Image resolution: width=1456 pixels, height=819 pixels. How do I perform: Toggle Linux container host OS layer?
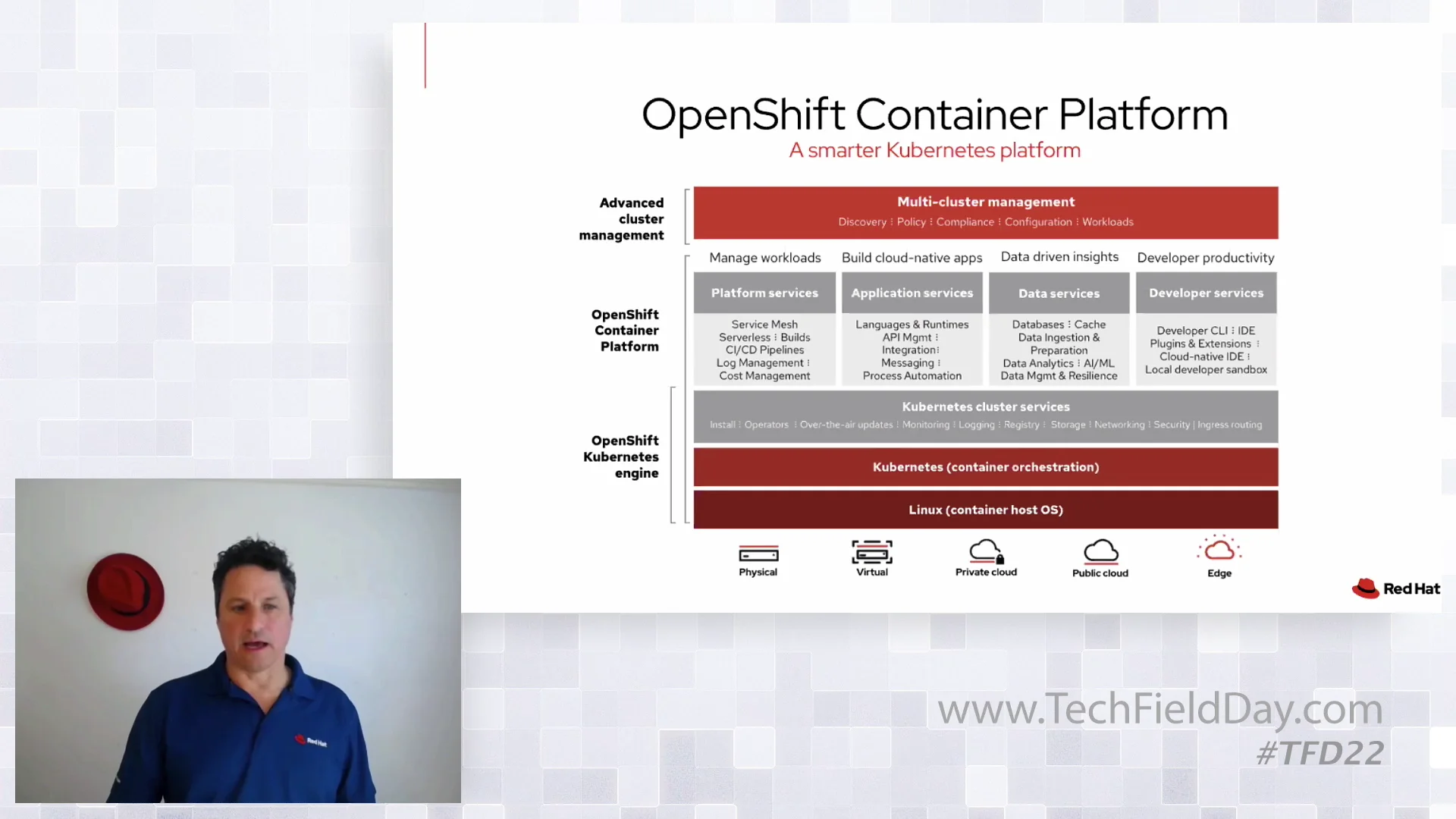(985, 509)
